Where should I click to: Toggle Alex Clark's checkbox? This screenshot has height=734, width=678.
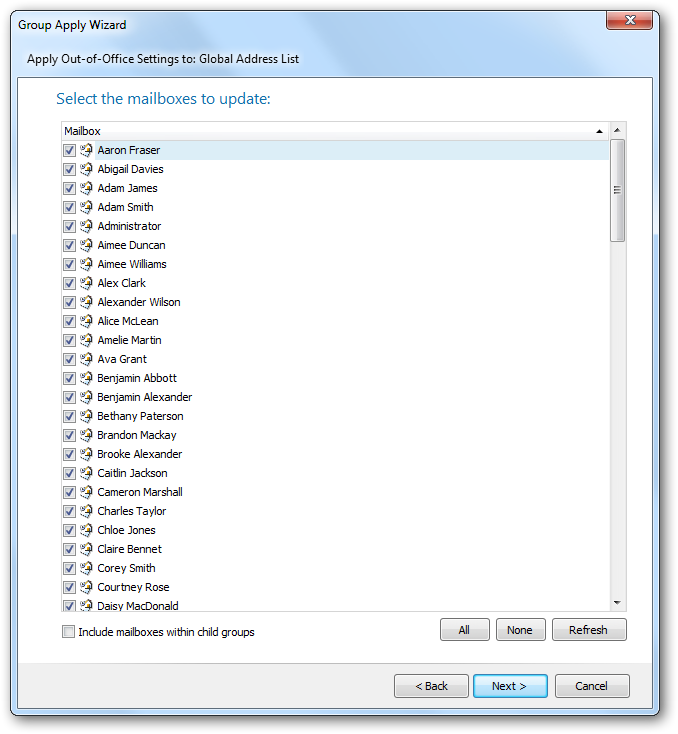tap(69, 283)
